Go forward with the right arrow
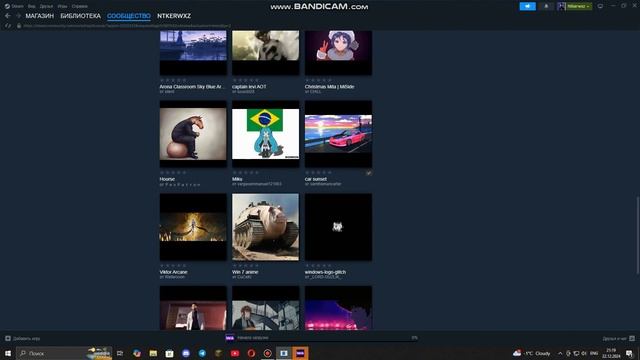 [18, 16]
